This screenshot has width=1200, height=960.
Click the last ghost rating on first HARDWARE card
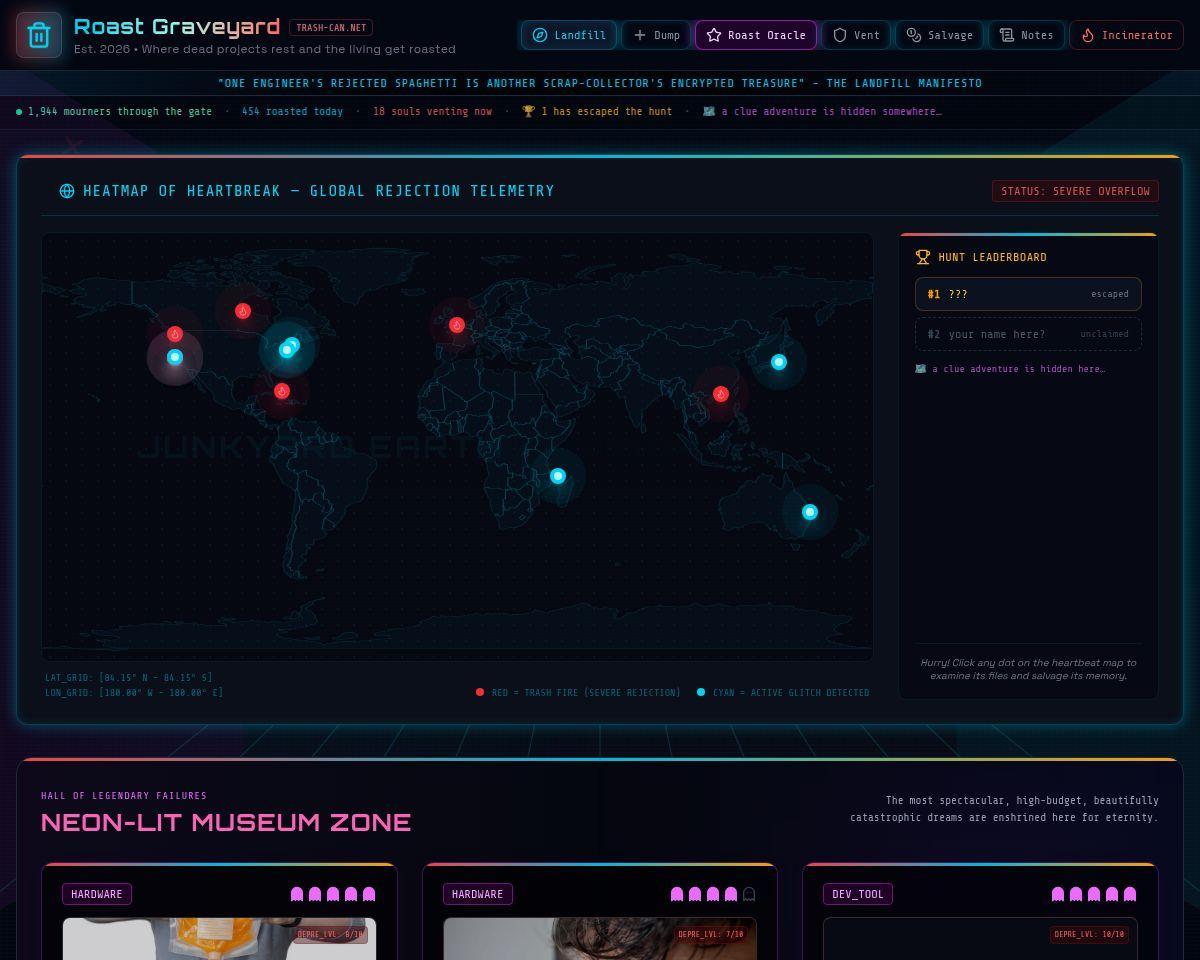point(369,894)
